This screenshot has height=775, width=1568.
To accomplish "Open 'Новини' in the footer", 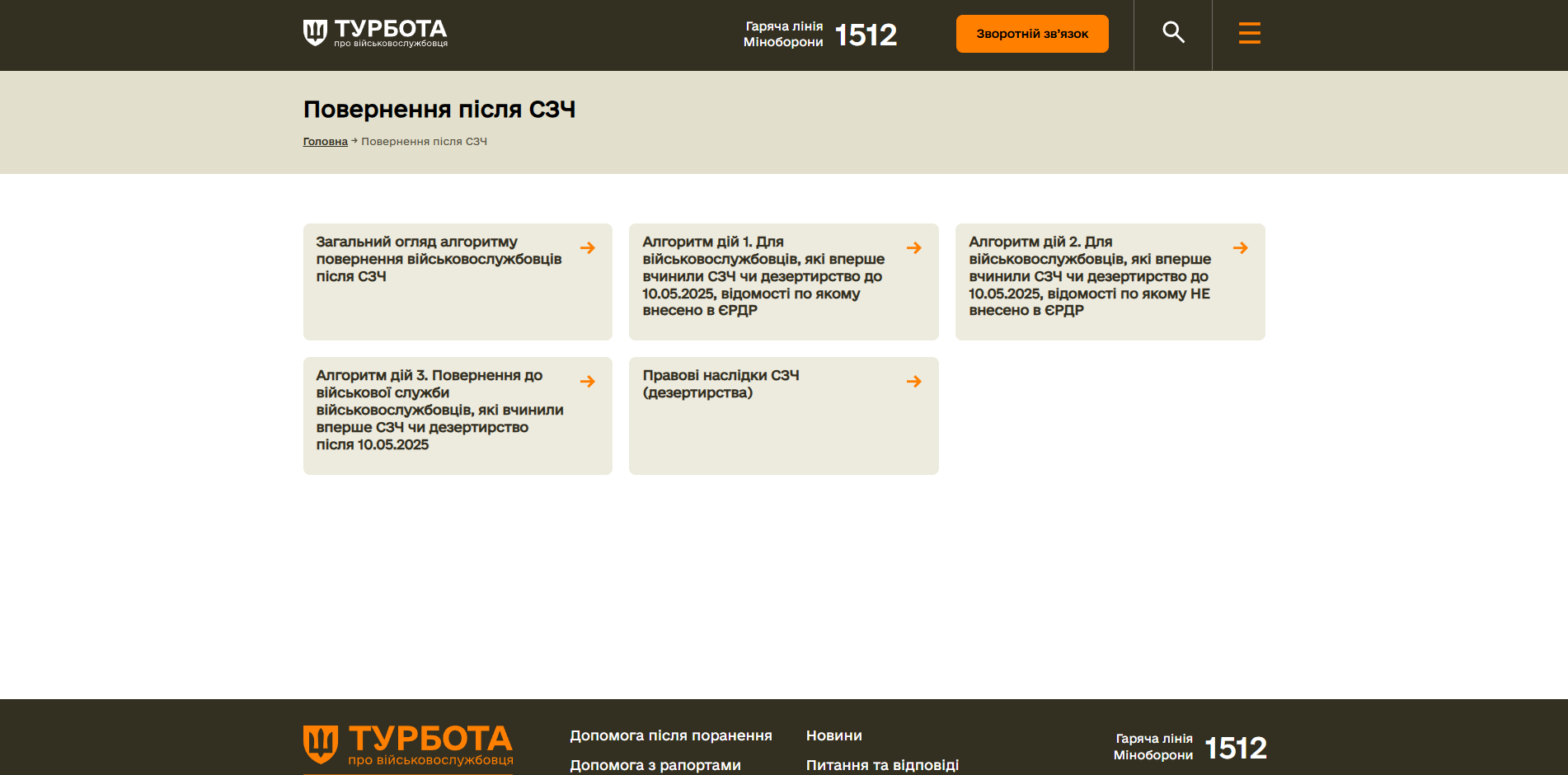I will click(833, 735).
